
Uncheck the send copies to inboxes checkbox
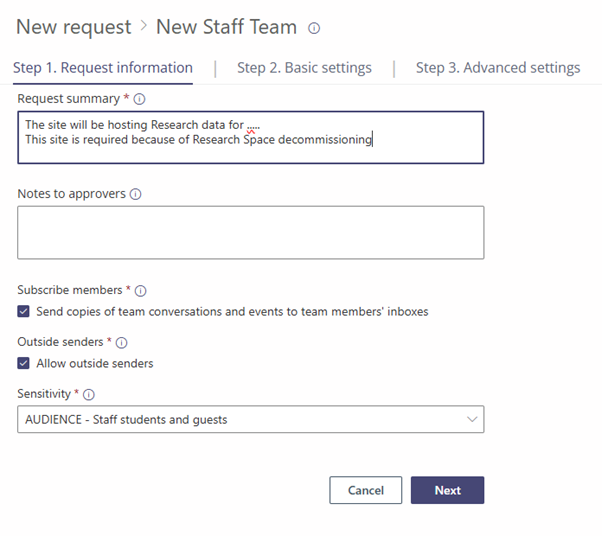coord(24,312)
